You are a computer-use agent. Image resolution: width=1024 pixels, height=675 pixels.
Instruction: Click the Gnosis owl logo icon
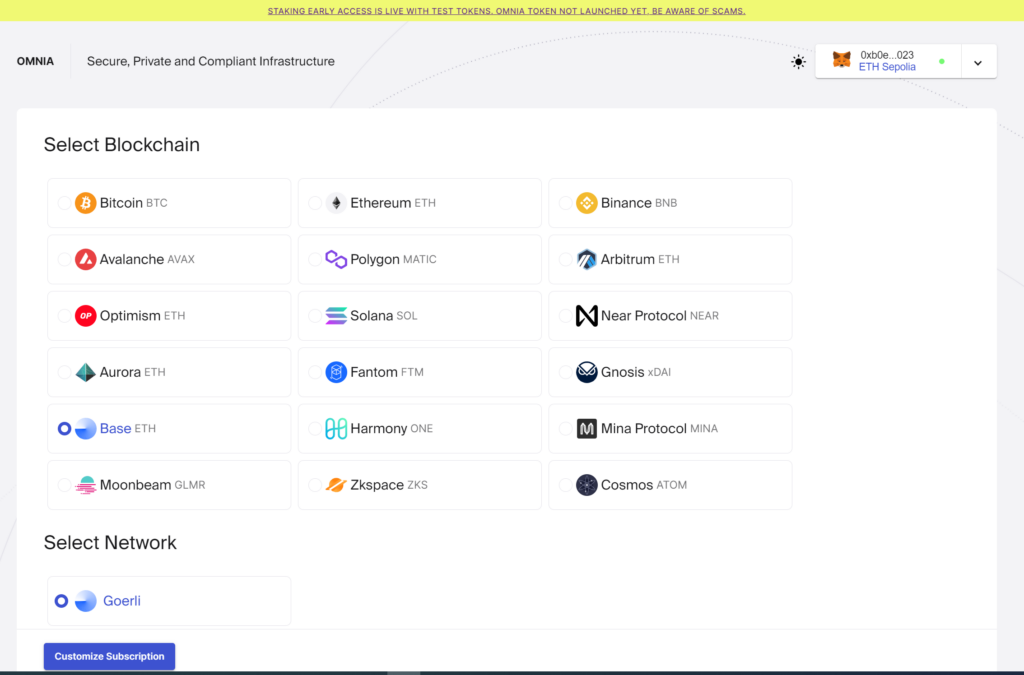click(586, 372)
